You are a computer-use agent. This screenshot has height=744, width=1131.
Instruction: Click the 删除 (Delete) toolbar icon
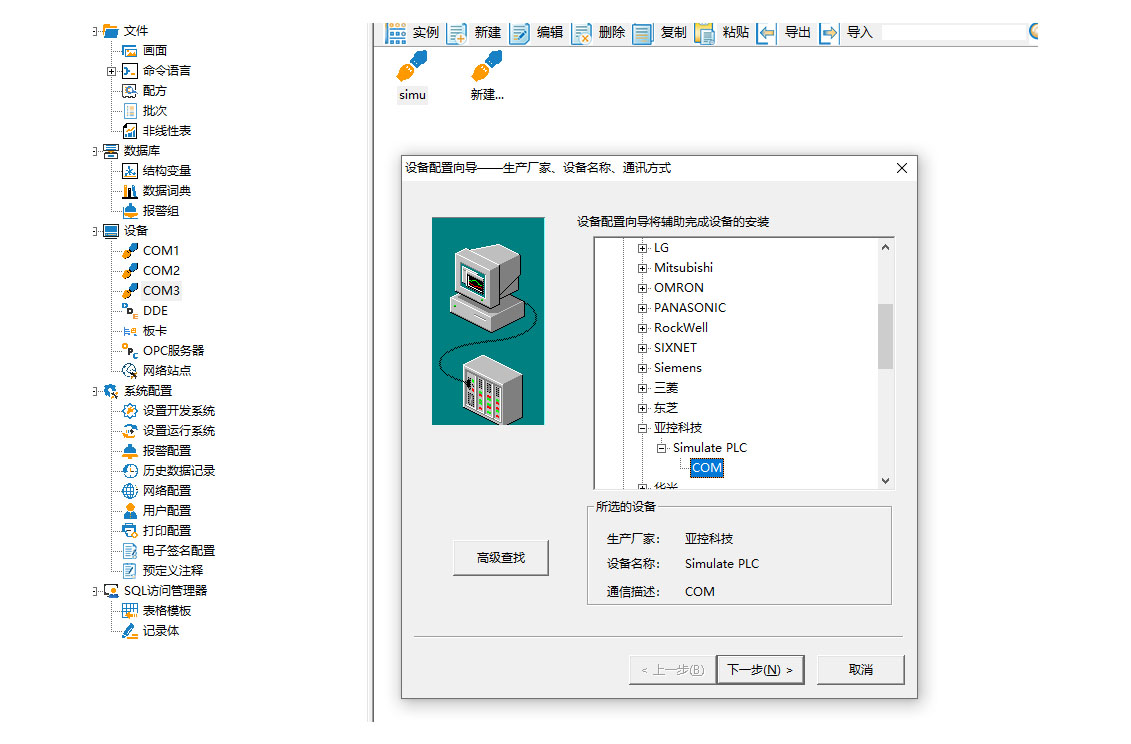click(581, 33)
